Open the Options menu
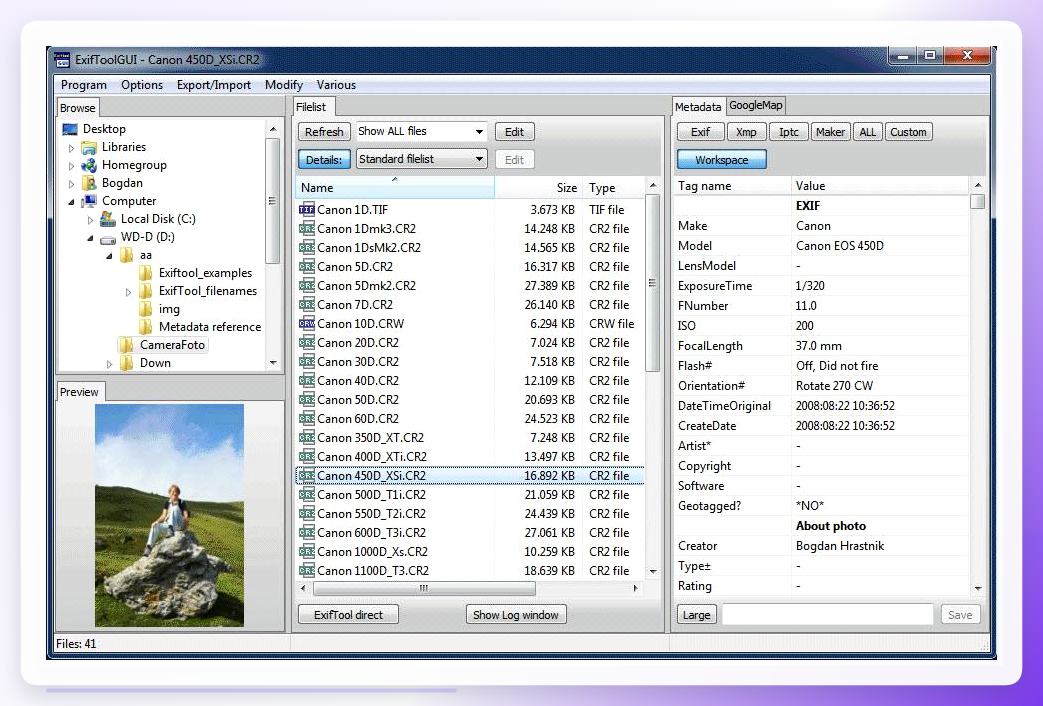This screenshot has height=706, width=1043. click(x=142, y=85)
